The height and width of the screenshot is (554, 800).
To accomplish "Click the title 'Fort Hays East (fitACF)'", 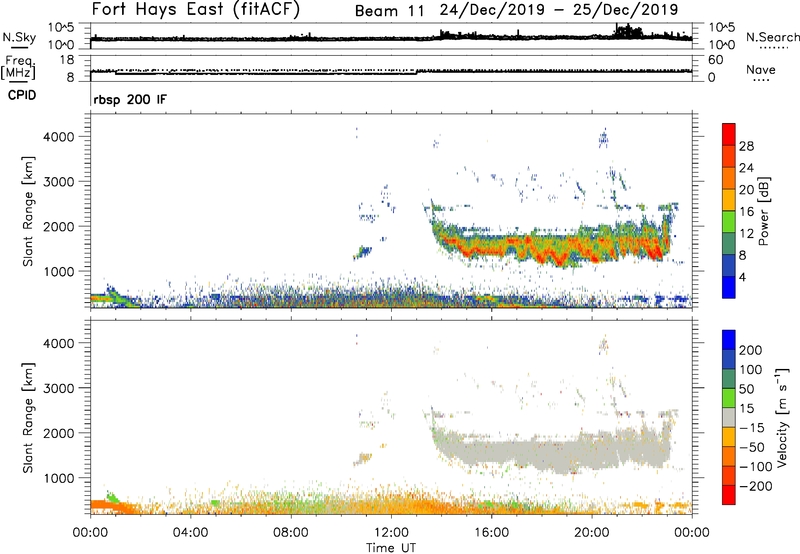I will (196, 9).
